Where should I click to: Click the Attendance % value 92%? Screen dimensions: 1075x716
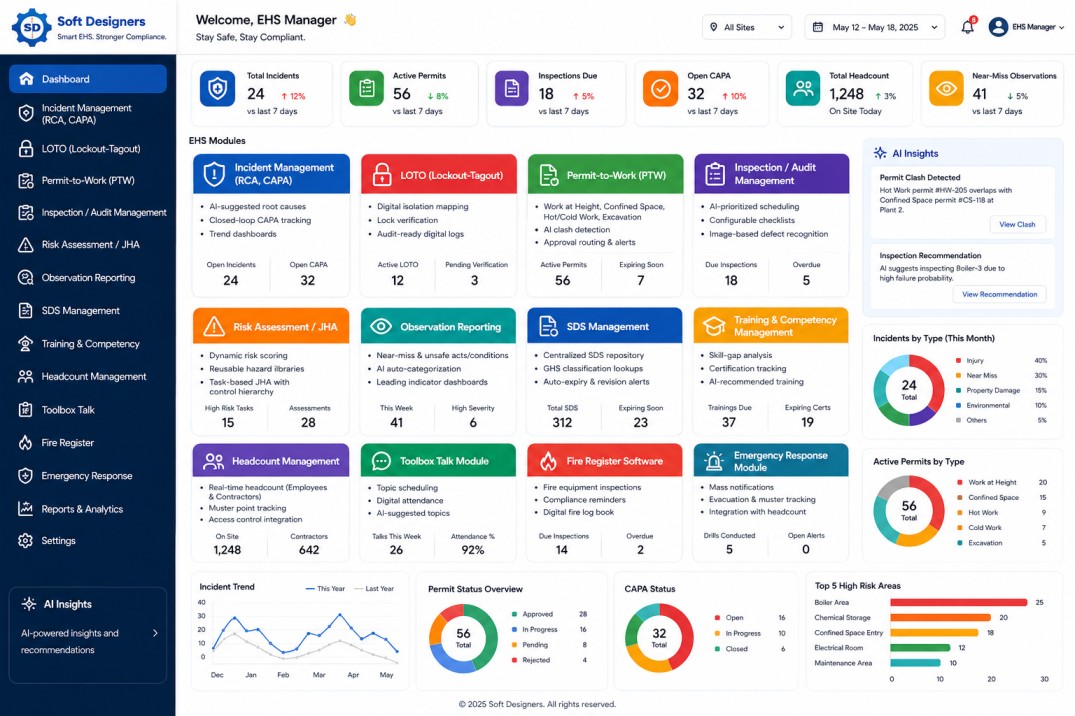pyautogui.click(x=472, y=550)
